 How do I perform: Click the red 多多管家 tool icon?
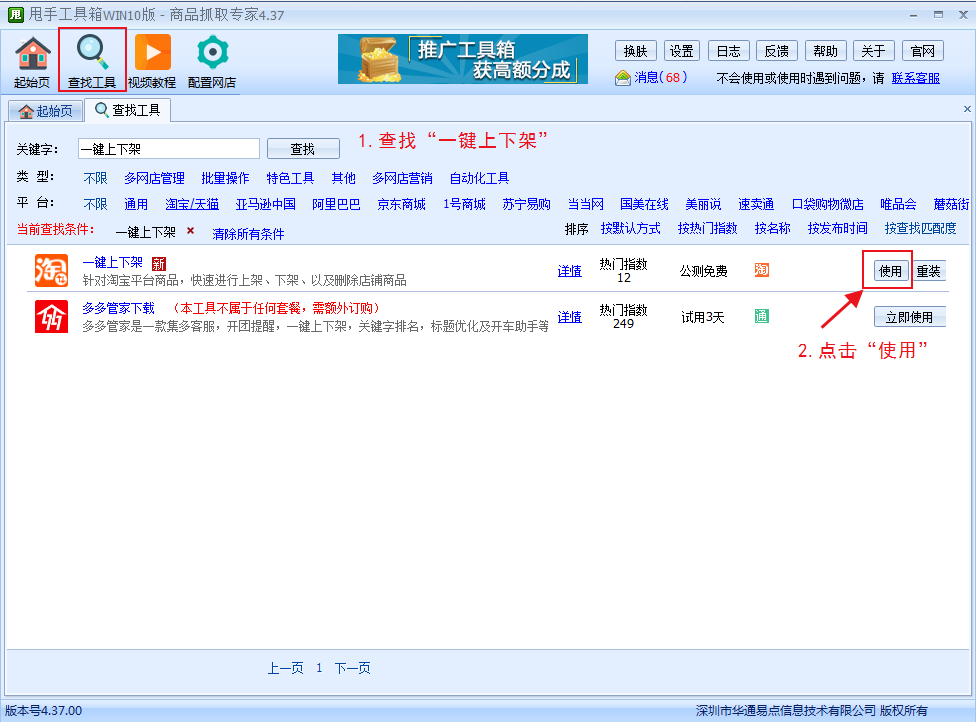coord(51,316)
